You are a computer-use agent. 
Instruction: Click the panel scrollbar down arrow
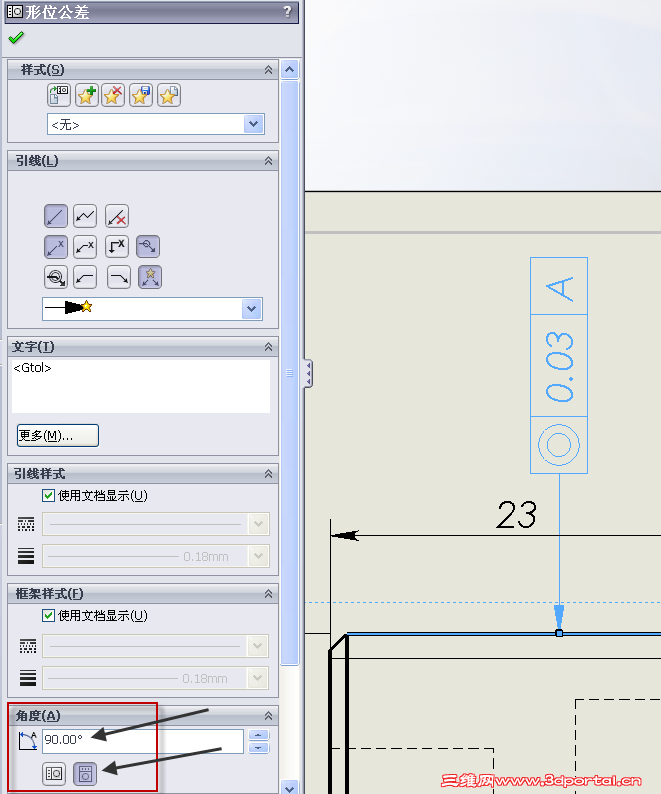[x=290, y=788]
